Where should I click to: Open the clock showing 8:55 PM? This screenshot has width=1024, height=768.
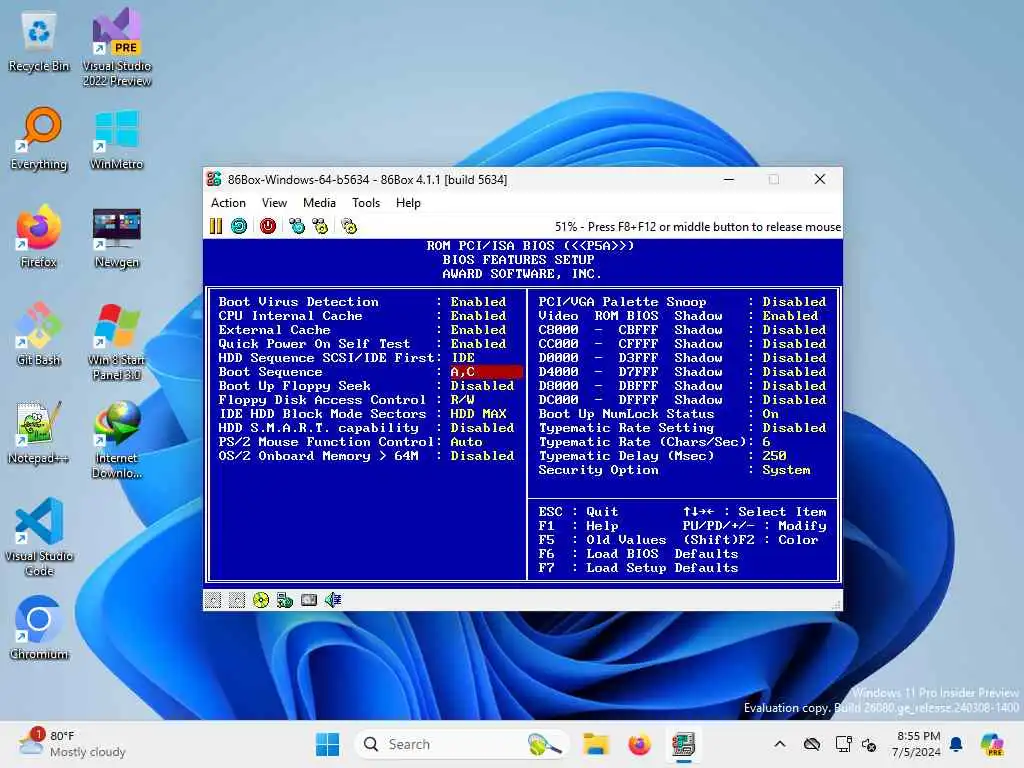[x=918, y=744]
